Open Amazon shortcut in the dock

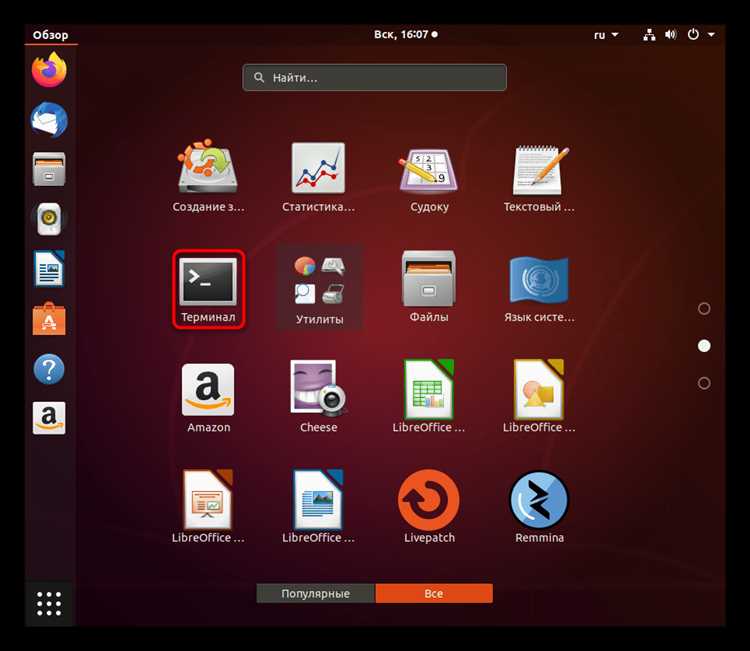click(49, 419)
